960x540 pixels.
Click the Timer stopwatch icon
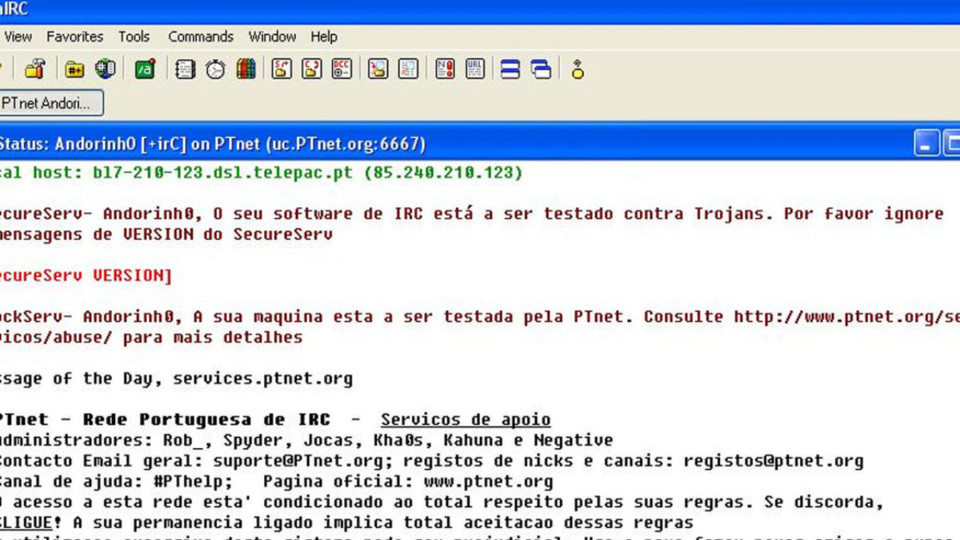pos(215,69)
